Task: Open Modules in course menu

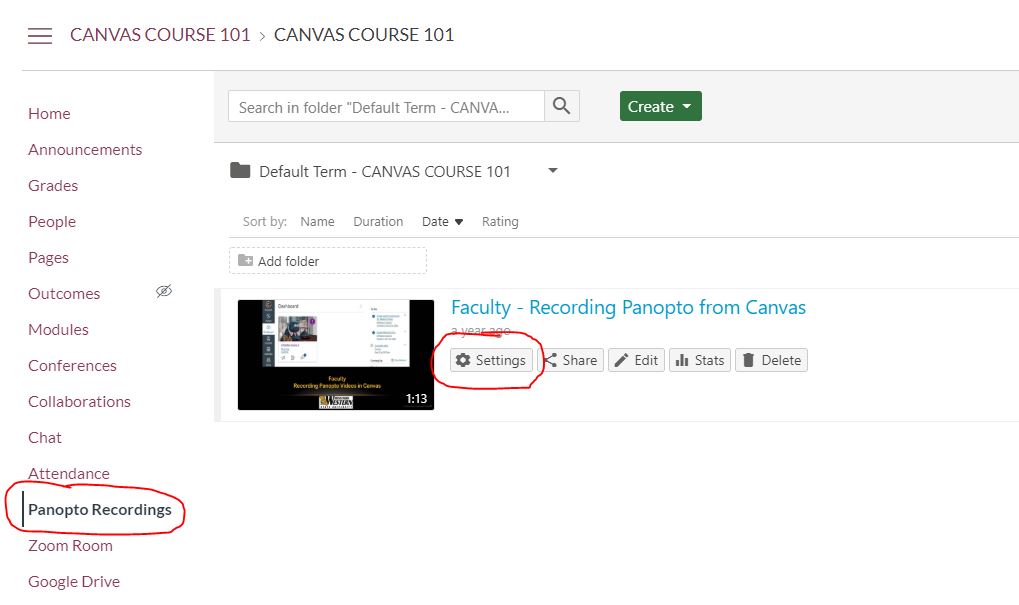Action: [58, 329]
